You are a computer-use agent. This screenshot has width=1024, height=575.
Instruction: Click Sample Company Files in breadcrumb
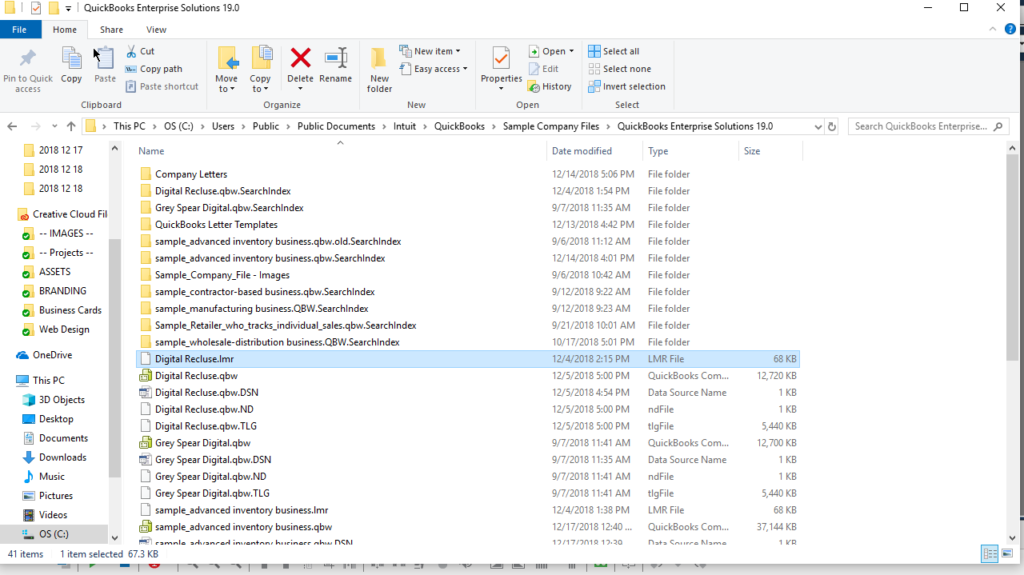pyautogui.click(x=551, y=126)
